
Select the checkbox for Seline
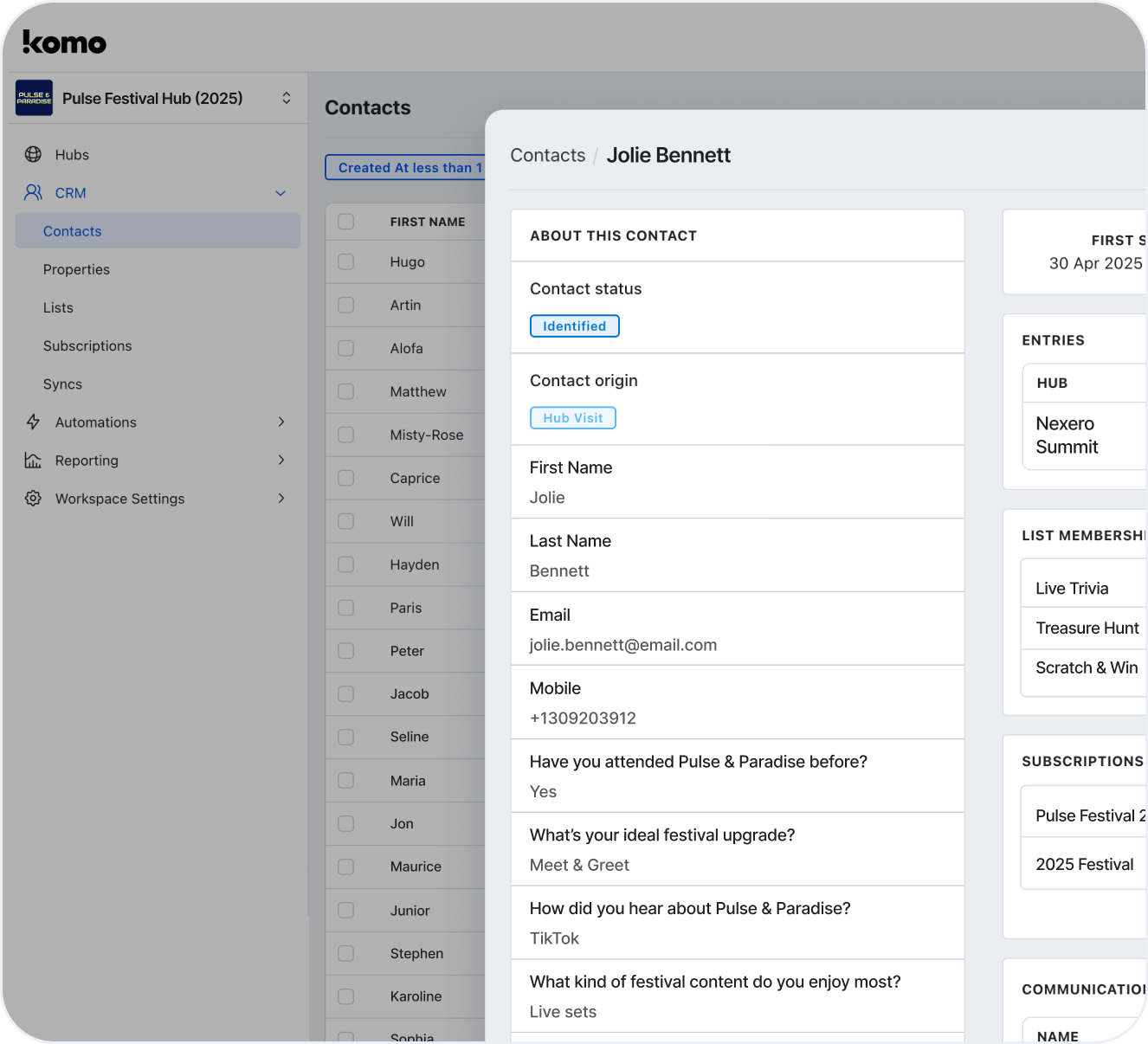346,737
